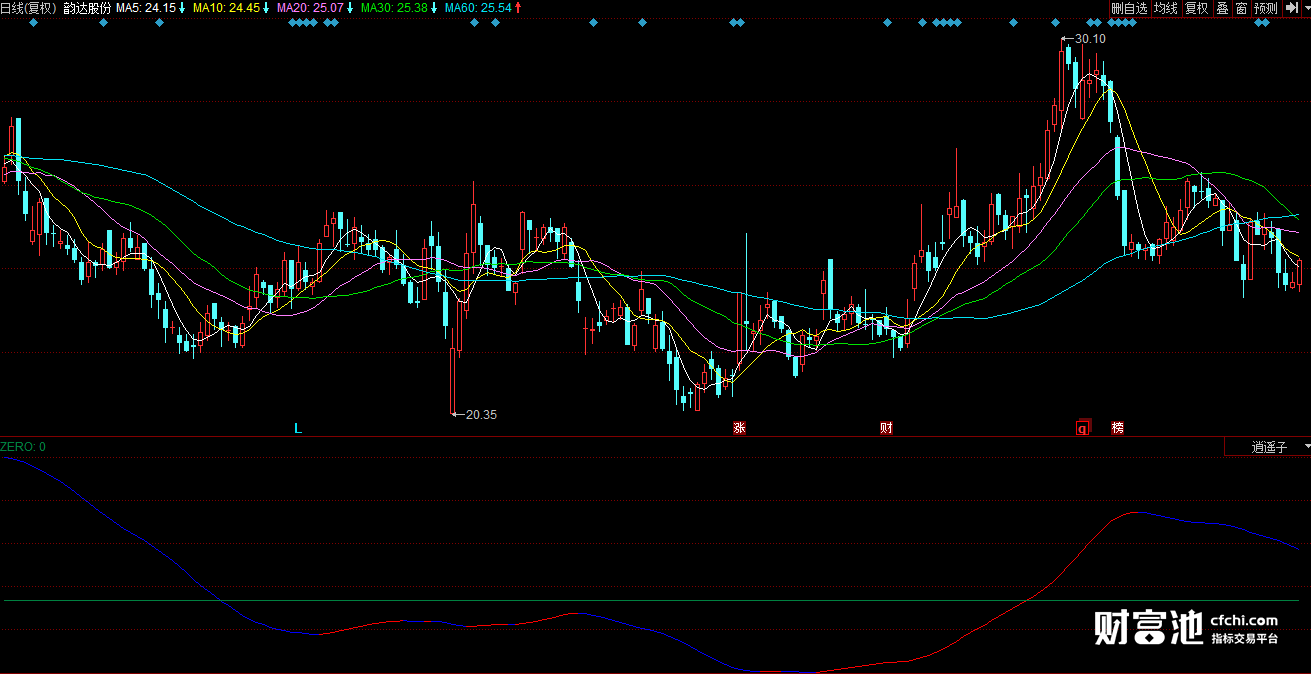The height and width of the screenshot is (674, 1311).
Task: Click the 涨 event marker icon
Action: pos(740,428)
